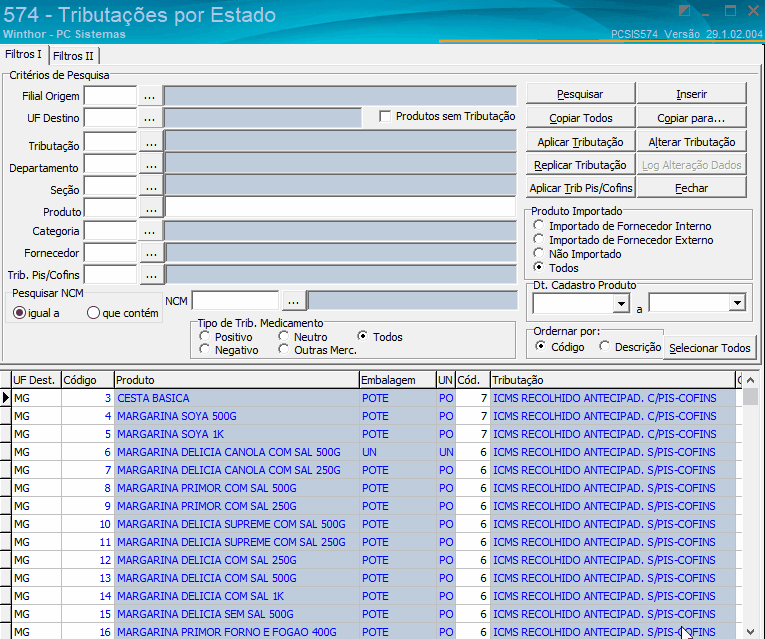The width and height of the screenshot is (765, 639).
Task: Open Fornecedor lookup ellipsis button
Action: [x=151, y=253]
